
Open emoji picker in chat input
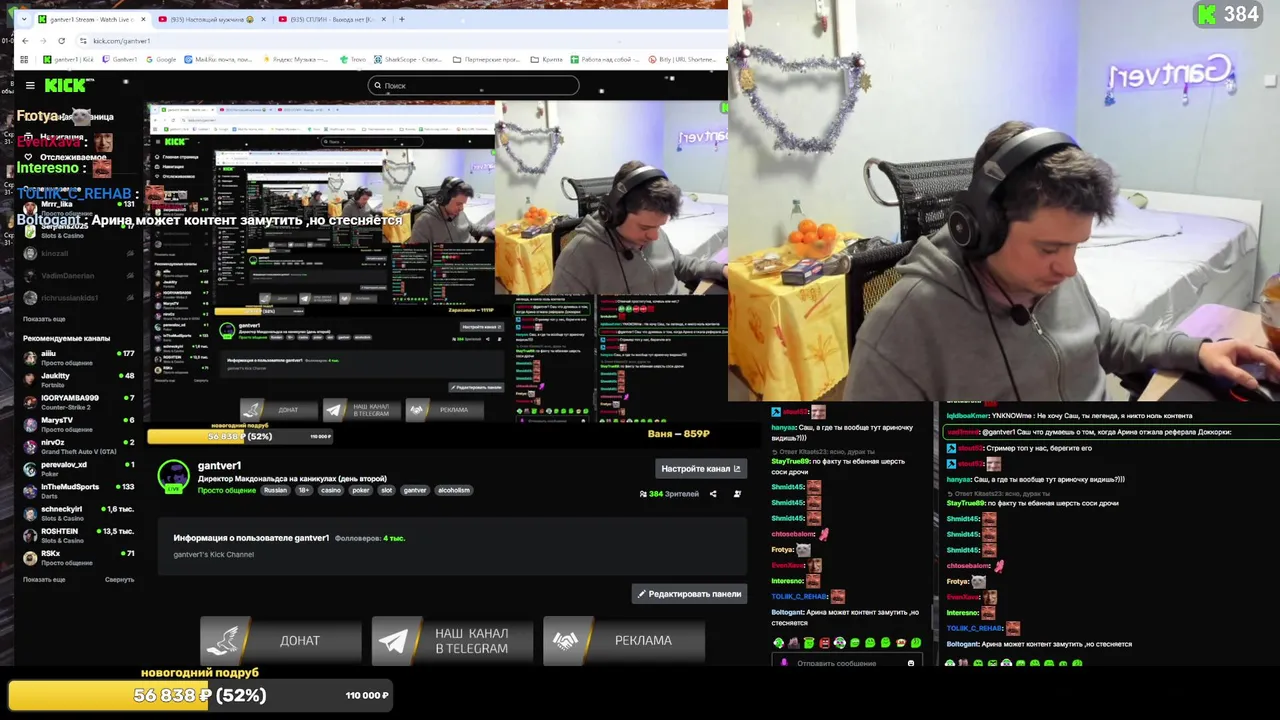[910, 663]
